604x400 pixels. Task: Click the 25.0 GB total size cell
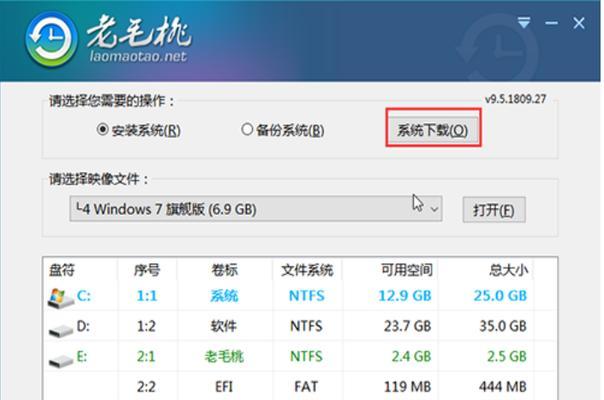click(500, 296)
